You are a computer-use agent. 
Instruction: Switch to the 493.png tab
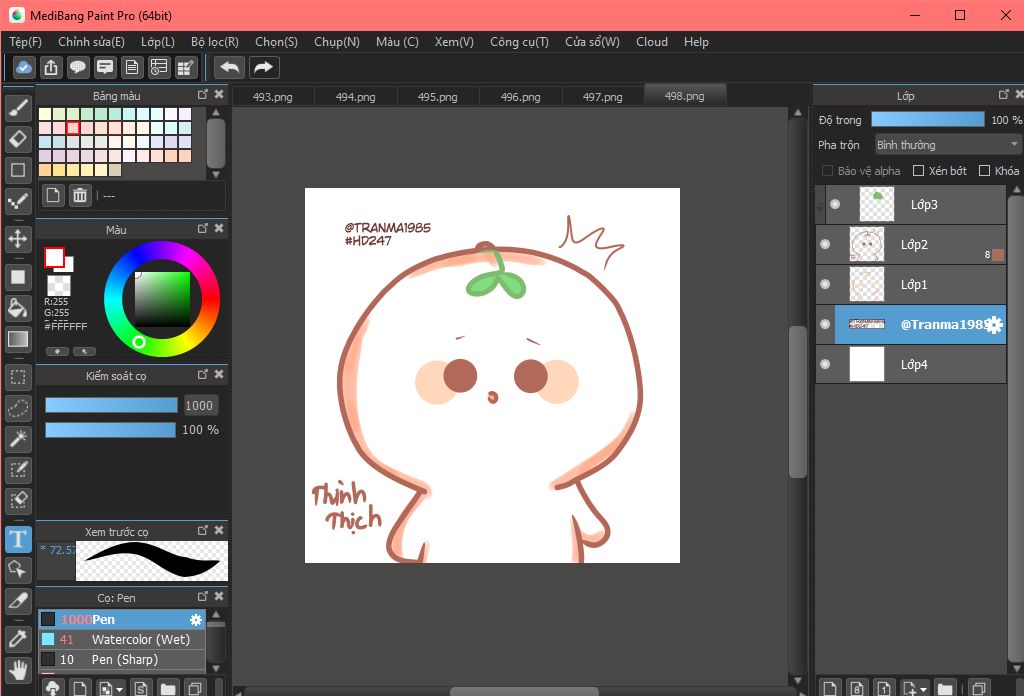(272, 97)
